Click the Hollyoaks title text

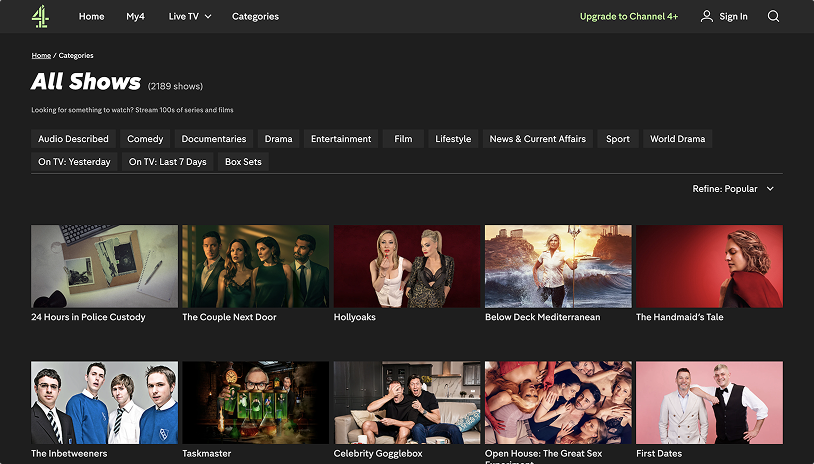pos(355,317)
